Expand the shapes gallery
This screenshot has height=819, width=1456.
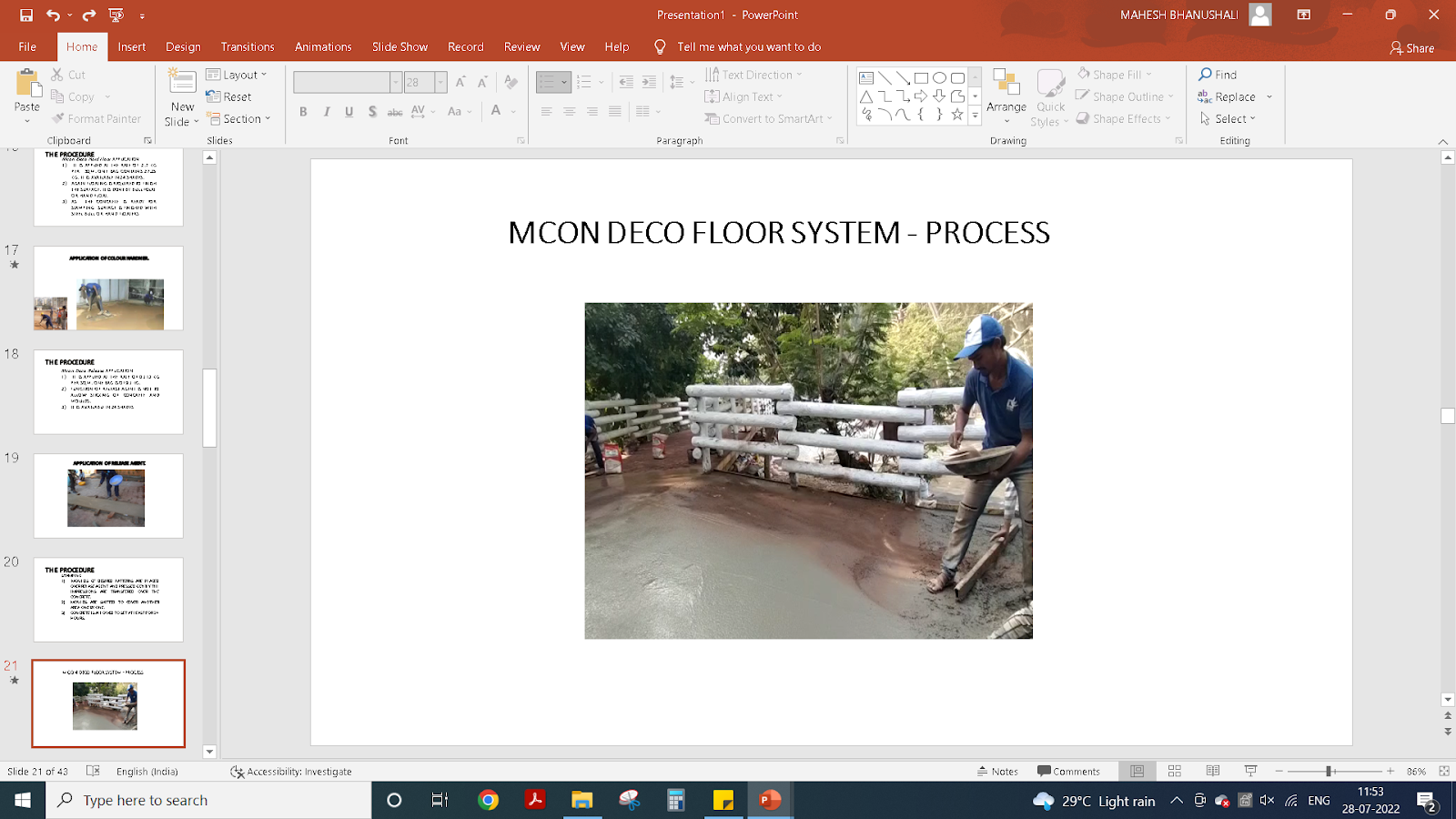pos(975,116)
